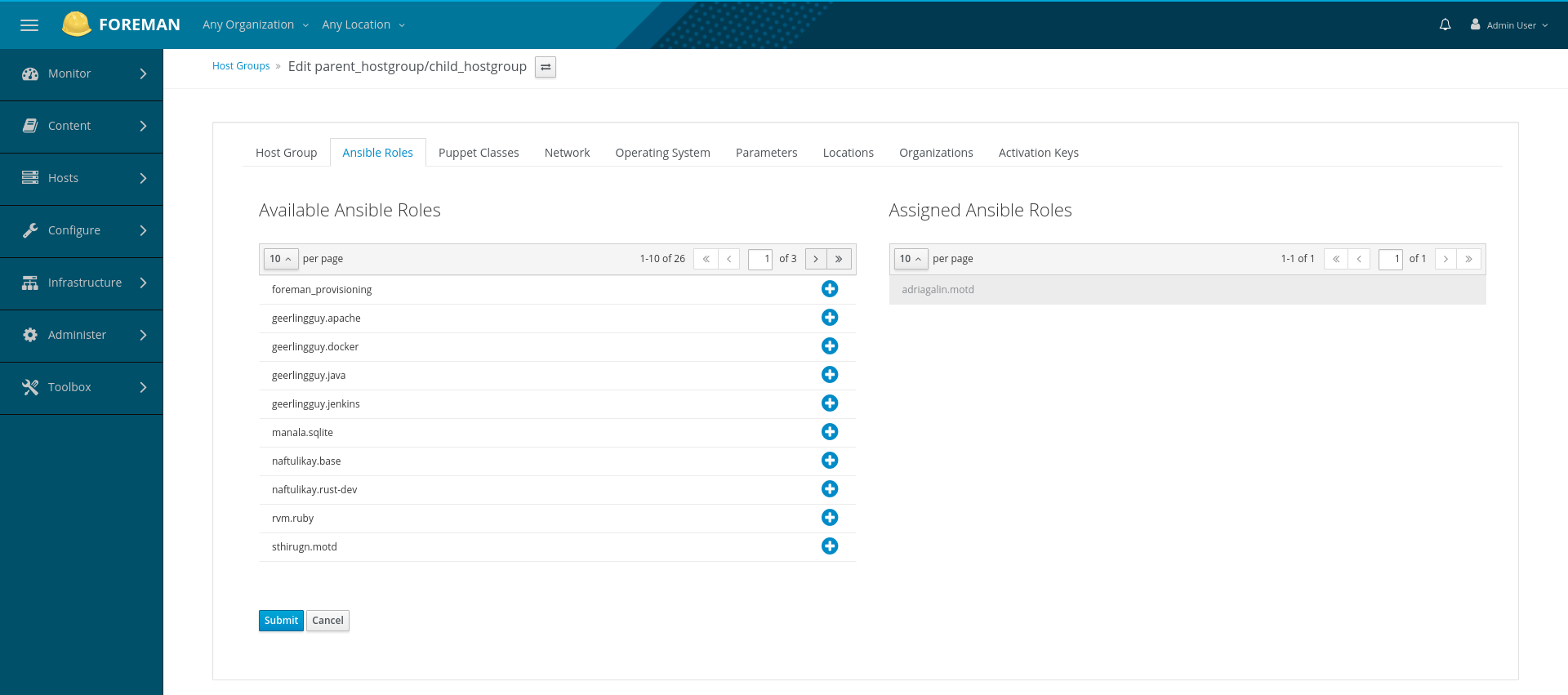
Task: Switch to the Parameters tab
Action: click(x=766, y=153)
